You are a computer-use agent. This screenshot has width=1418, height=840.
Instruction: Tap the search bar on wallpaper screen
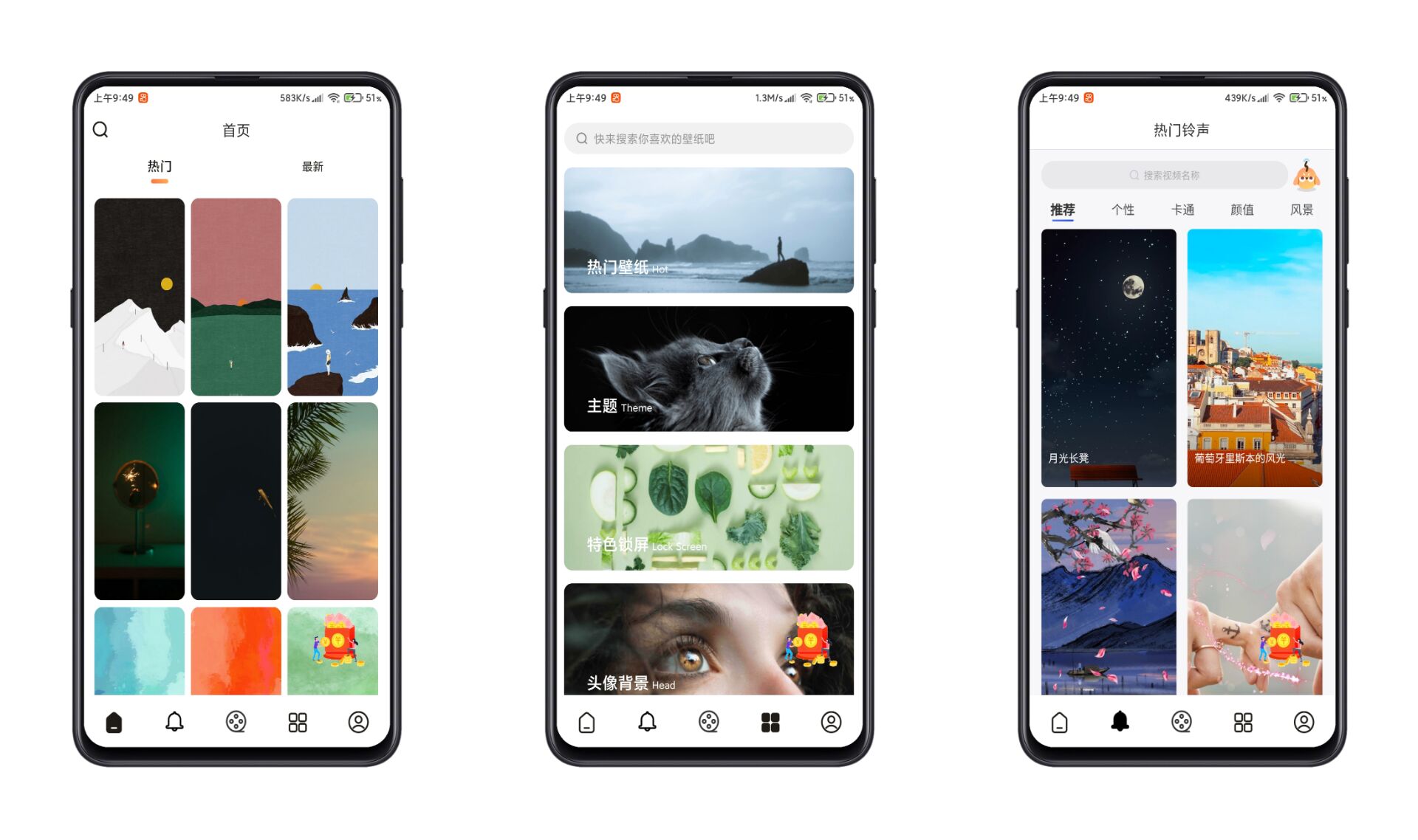[710, 138]
